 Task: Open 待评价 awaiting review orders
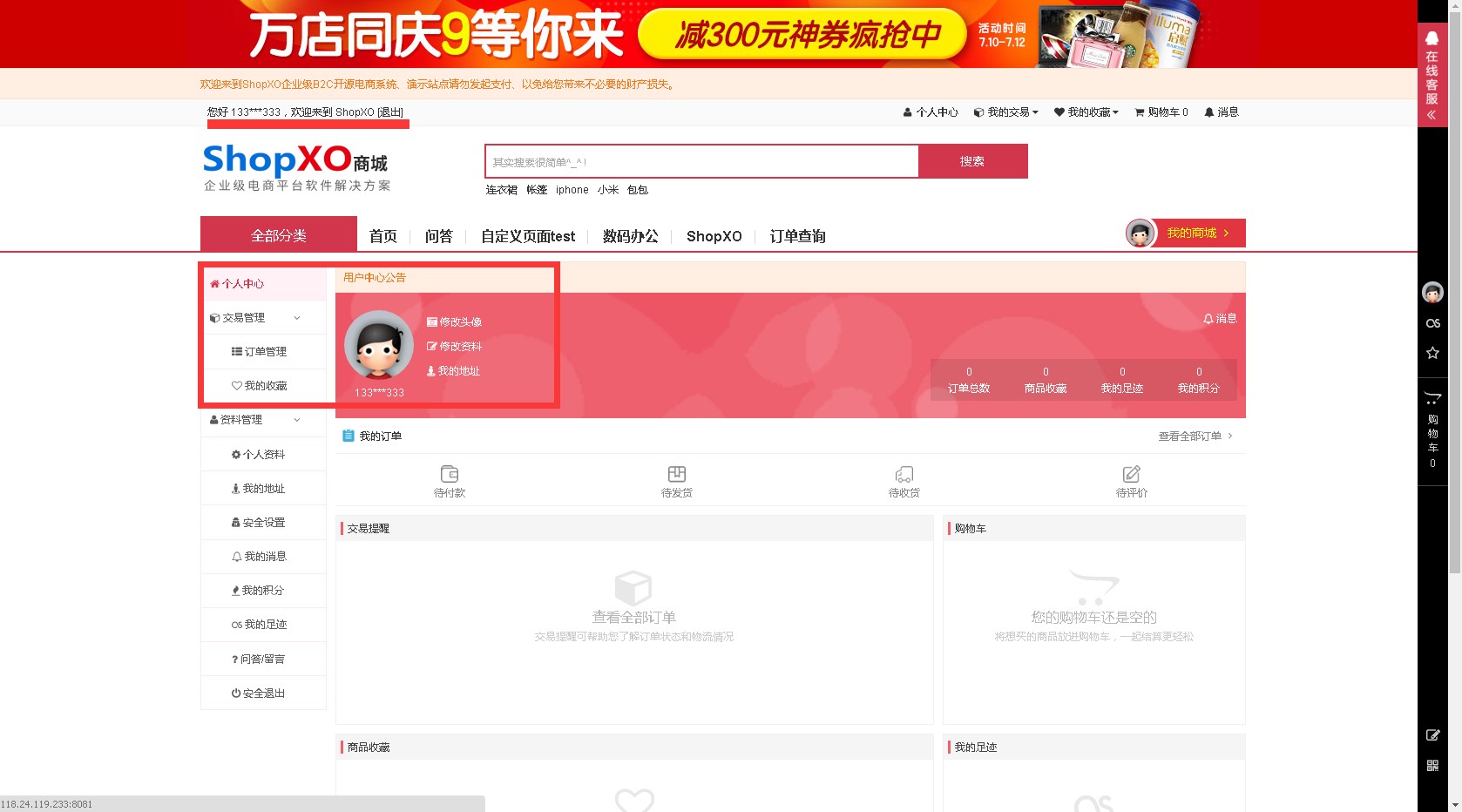1132,481
